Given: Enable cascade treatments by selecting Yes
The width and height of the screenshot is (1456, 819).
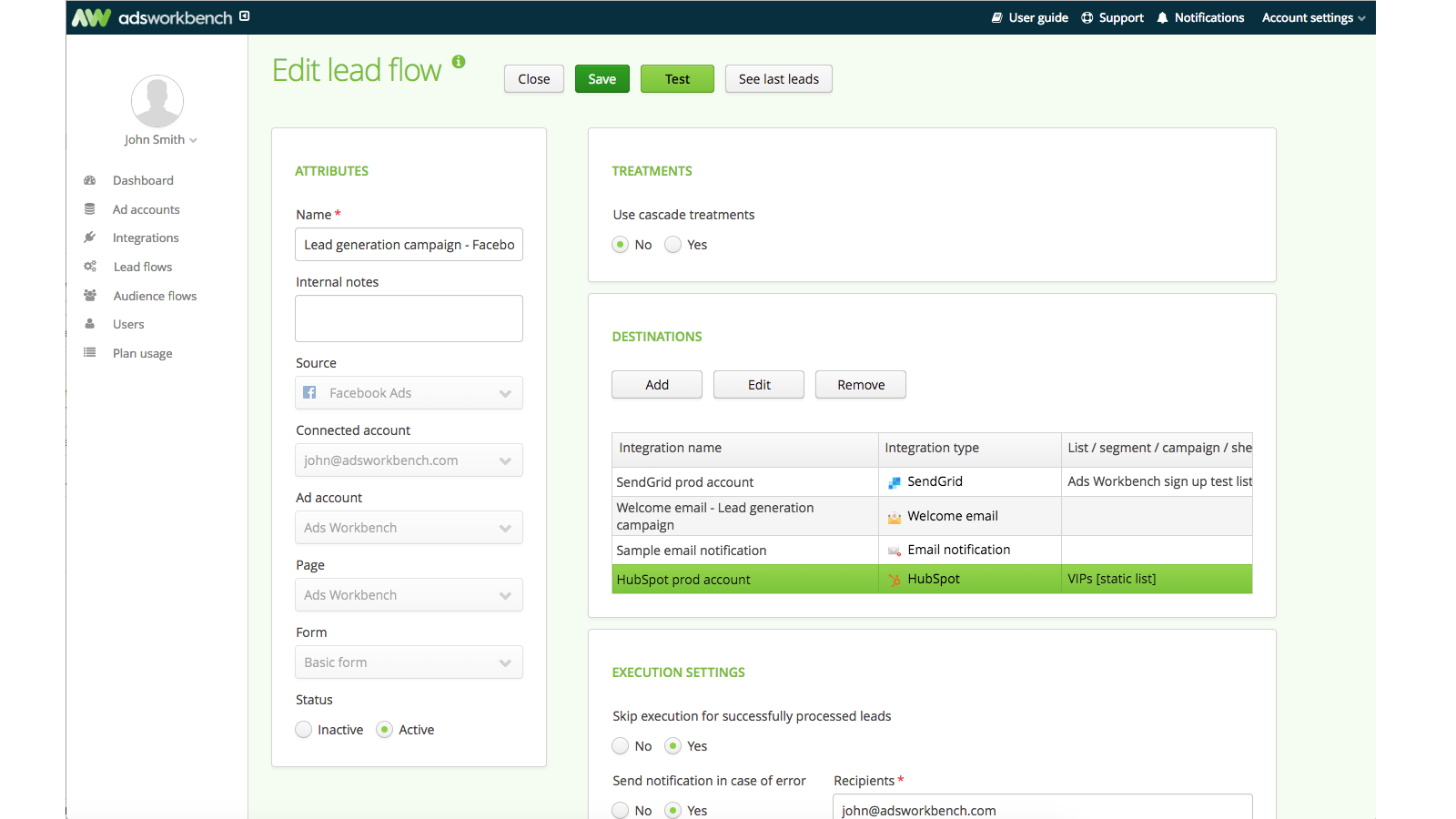Looking at the screenshot, I should pyautogui.click(x=672, y=244).
